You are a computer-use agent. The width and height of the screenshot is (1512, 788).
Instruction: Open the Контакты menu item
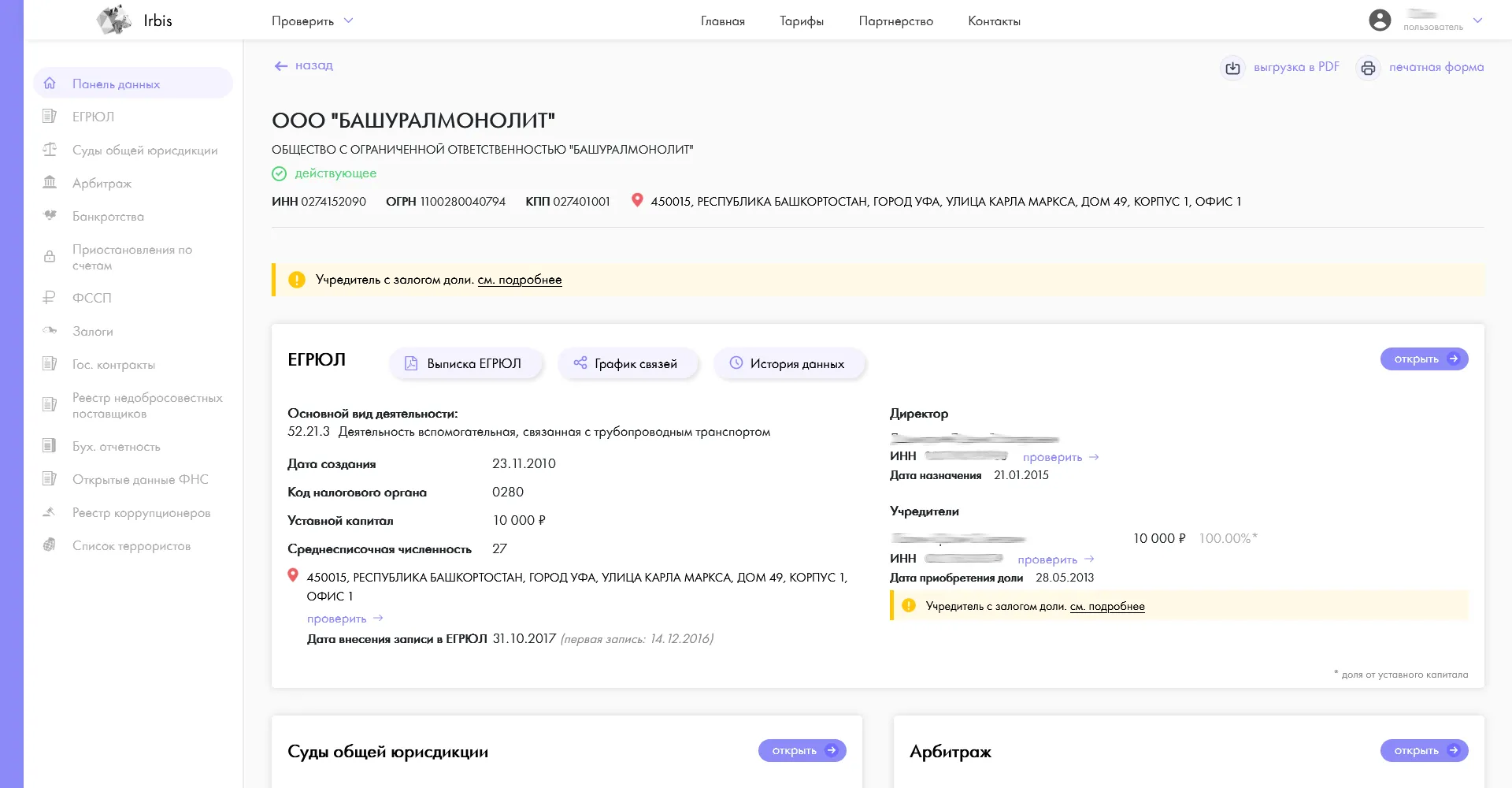coord(994,21)
